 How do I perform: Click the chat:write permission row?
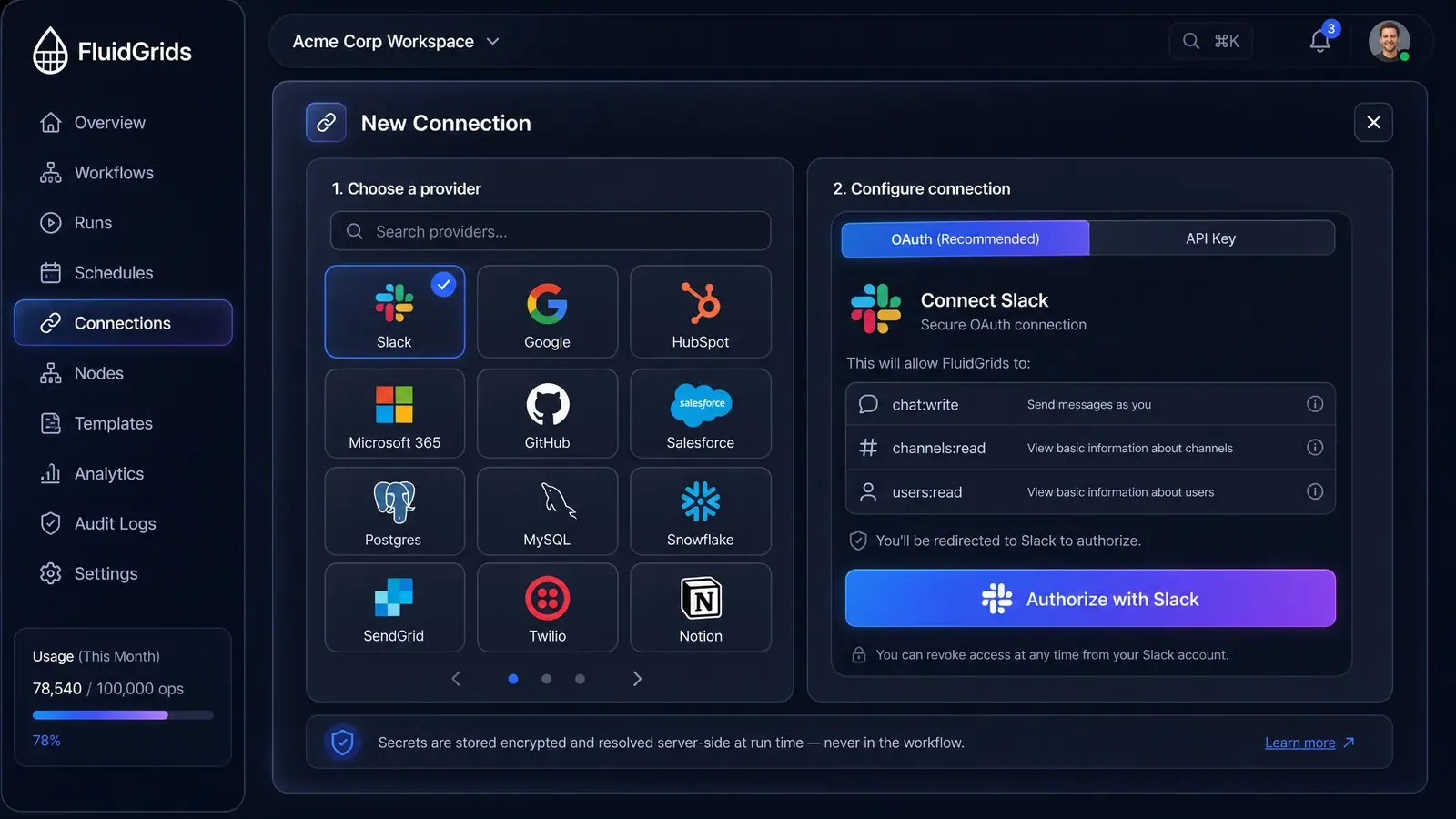[1090, 404]
